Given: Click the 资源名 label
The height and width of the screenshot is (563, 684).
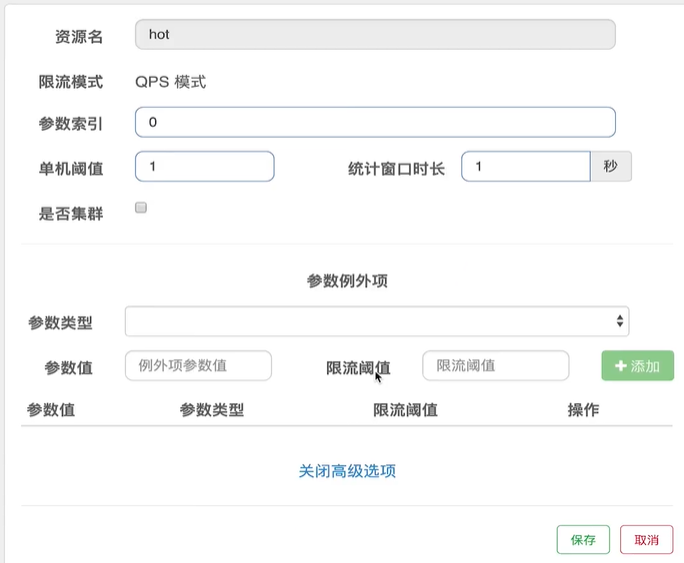Looking at the screenshot, I should point(79,37).
